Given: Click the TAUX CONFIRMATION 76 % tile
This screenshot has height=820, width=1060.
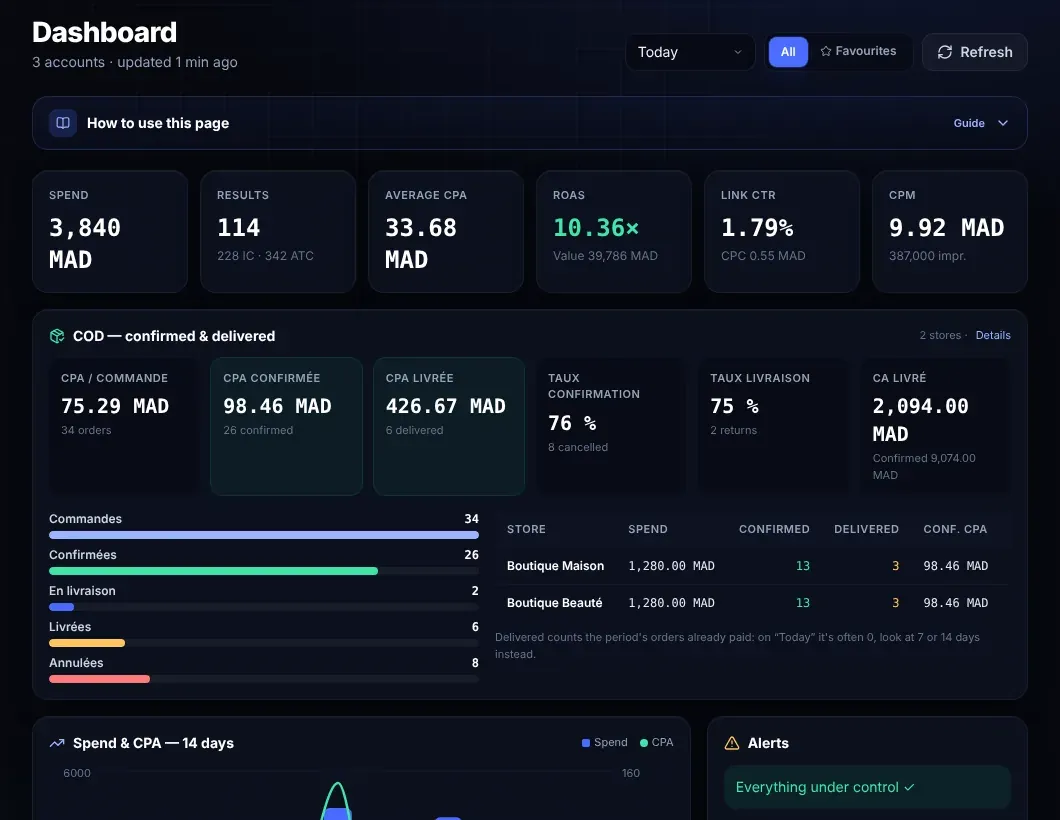Looking at the screenshot, I should tap(611, 426).
